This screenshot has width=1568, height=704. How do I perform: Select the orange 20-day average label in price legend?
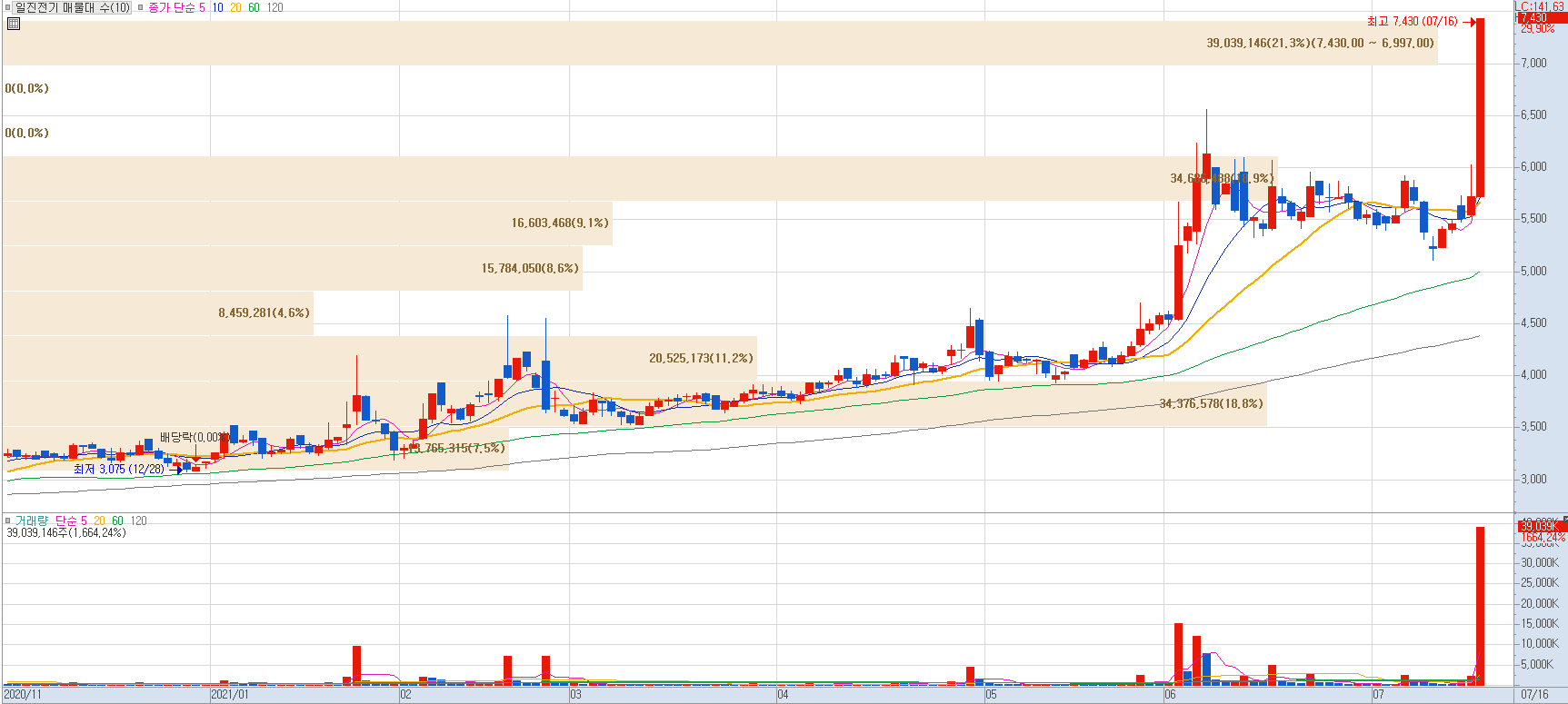coord(235,7)
